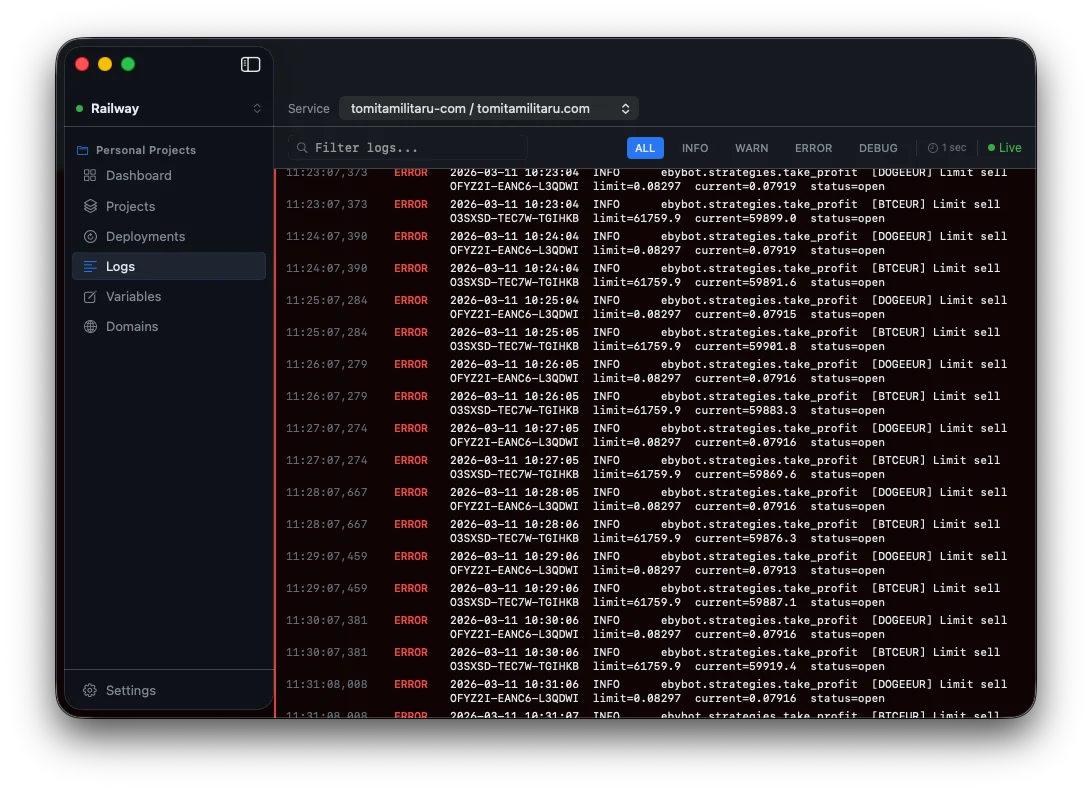The image size is (1092, 792).
Task: Open the Railway project switcher chevron
Action: click(x=257, y=108)
